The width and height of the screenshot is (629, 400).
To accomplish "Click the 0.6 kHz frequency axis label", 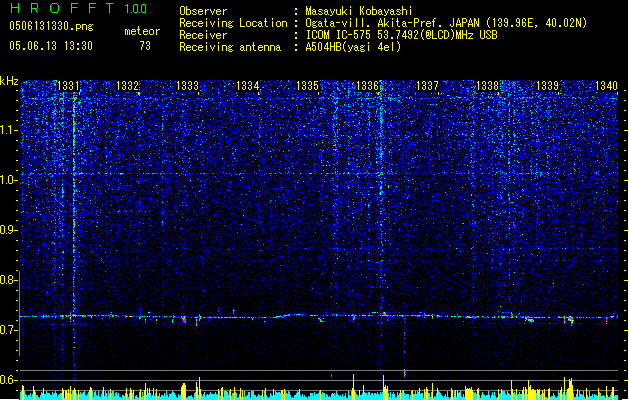I will pos(8,380).
